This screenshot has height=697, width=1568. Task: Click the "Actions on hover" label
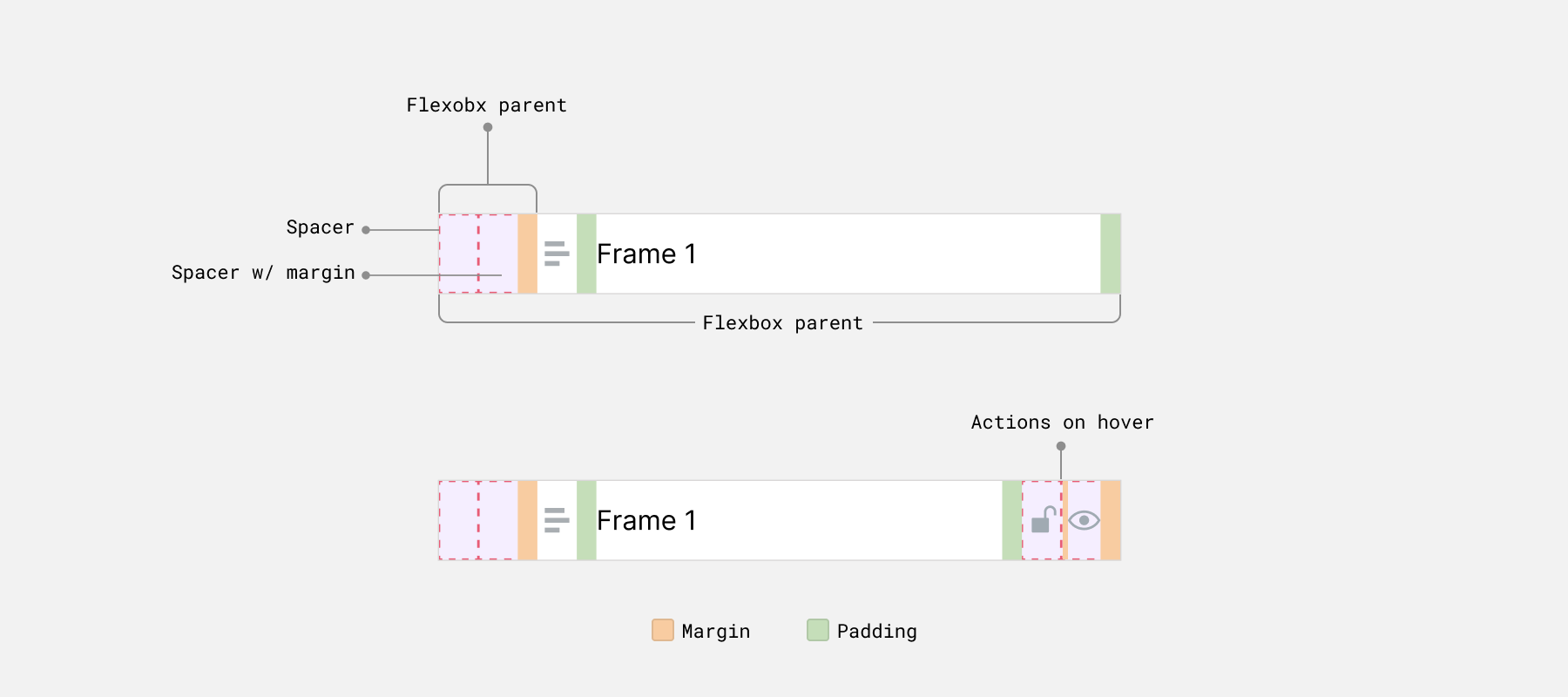[1062, 423]
